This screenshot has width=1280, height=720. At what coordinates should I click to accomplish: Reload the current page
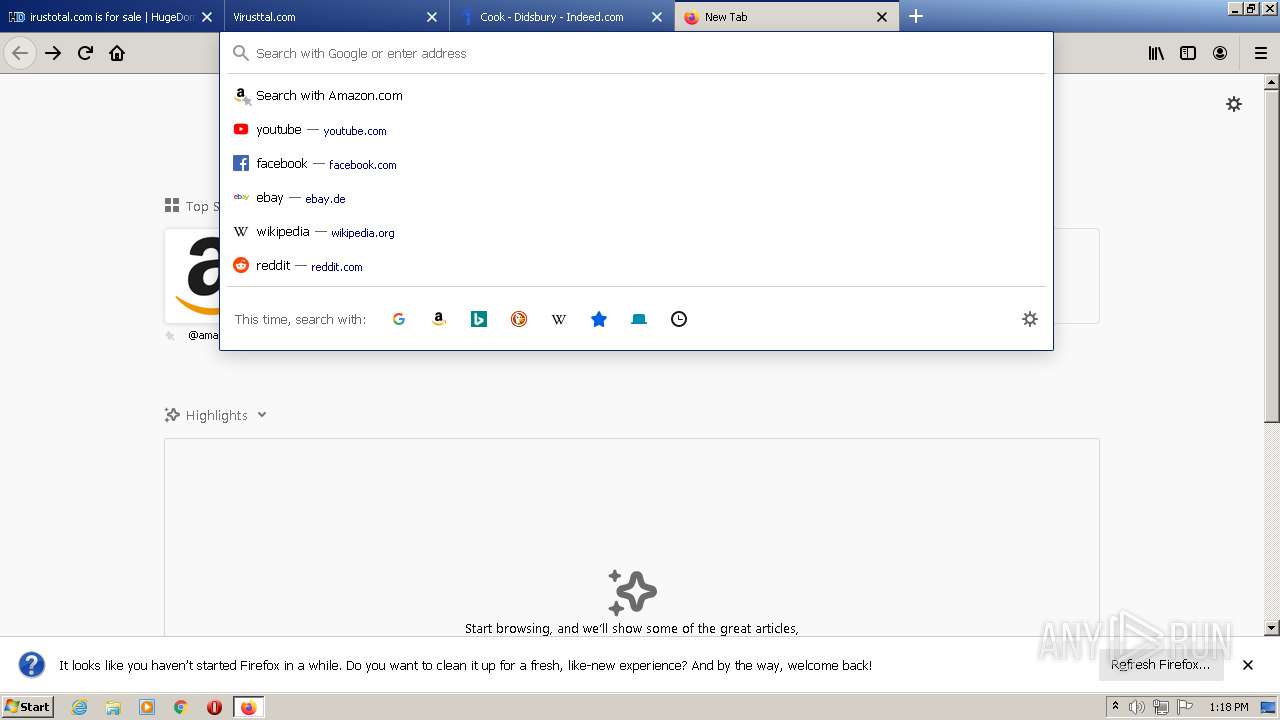(x=85, y=53)
